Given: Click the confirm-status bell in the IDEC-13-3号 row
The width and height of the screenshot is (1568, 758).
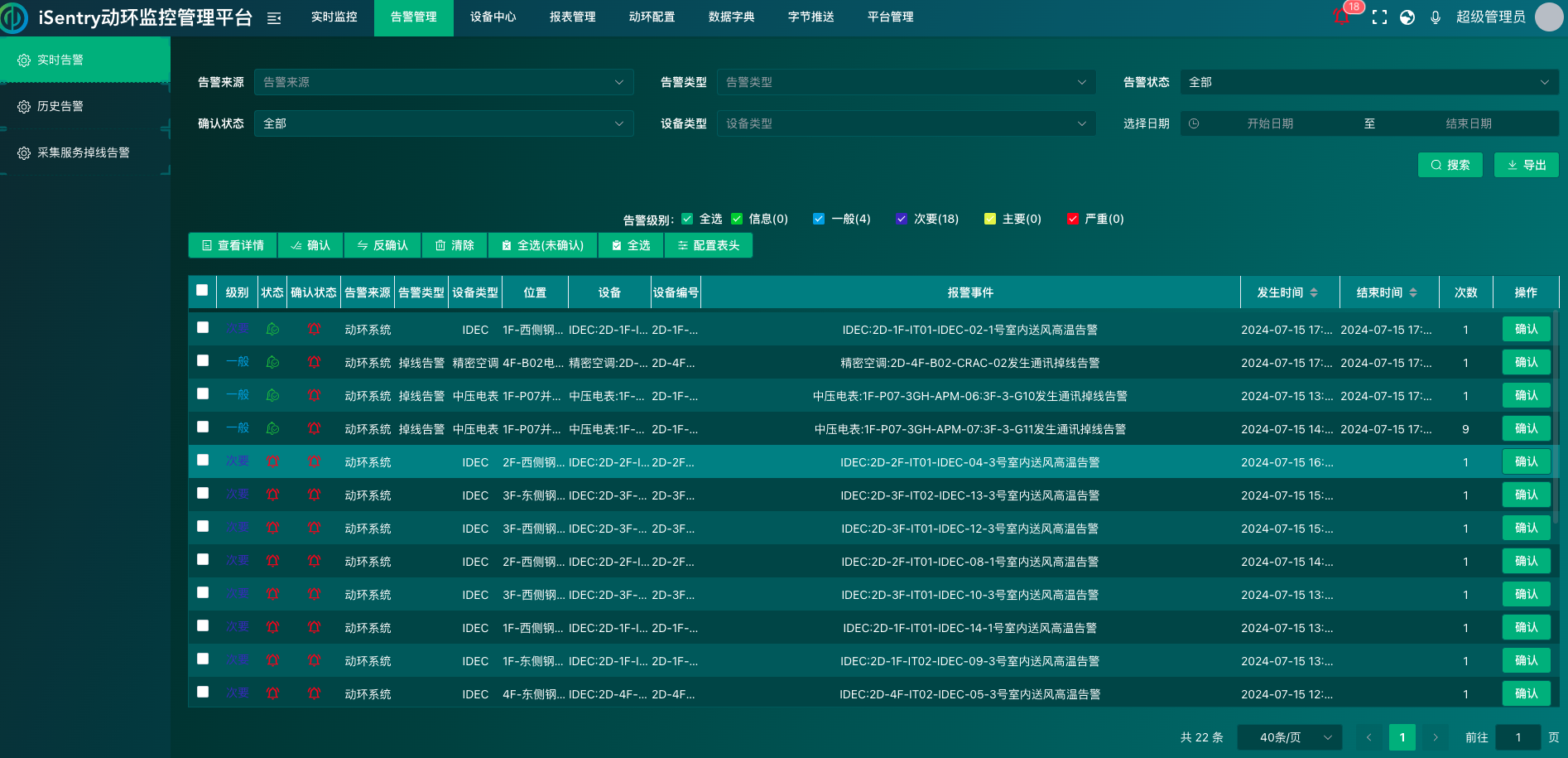Looking at the screenshot, I should click(x=314, y=495).
